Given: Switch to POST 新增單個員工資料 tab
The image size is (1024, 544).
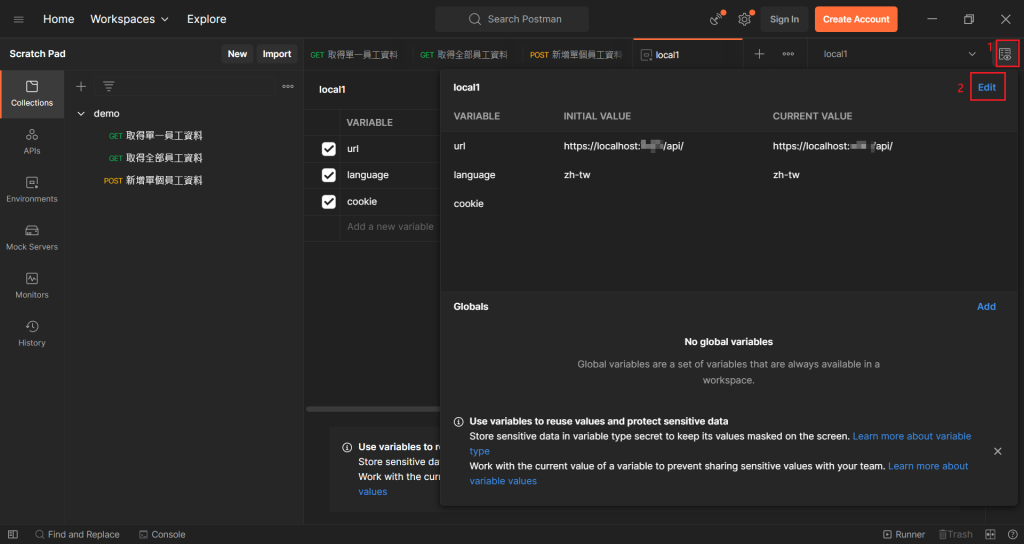Looking at the screenshot, I should point(578,55).
